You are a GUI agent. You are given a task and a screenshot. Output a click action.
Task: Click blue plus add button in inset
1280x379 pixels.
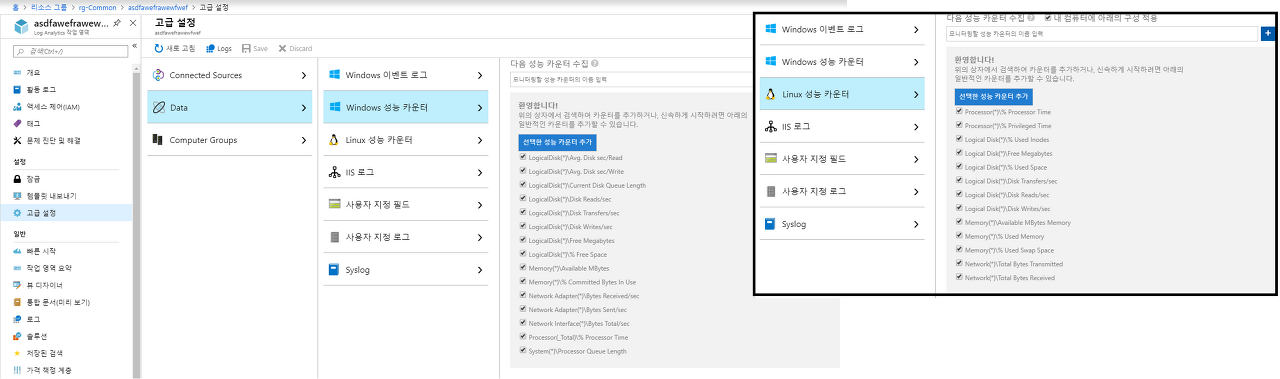[x=1268, y=34]
